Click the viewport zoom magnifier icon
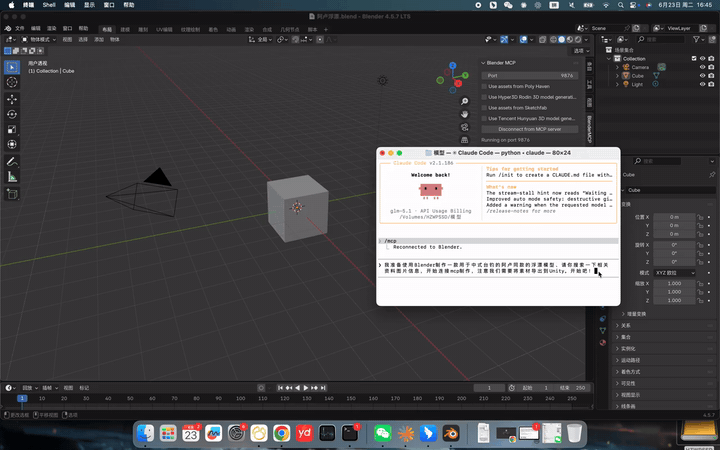 click(465, 101)
